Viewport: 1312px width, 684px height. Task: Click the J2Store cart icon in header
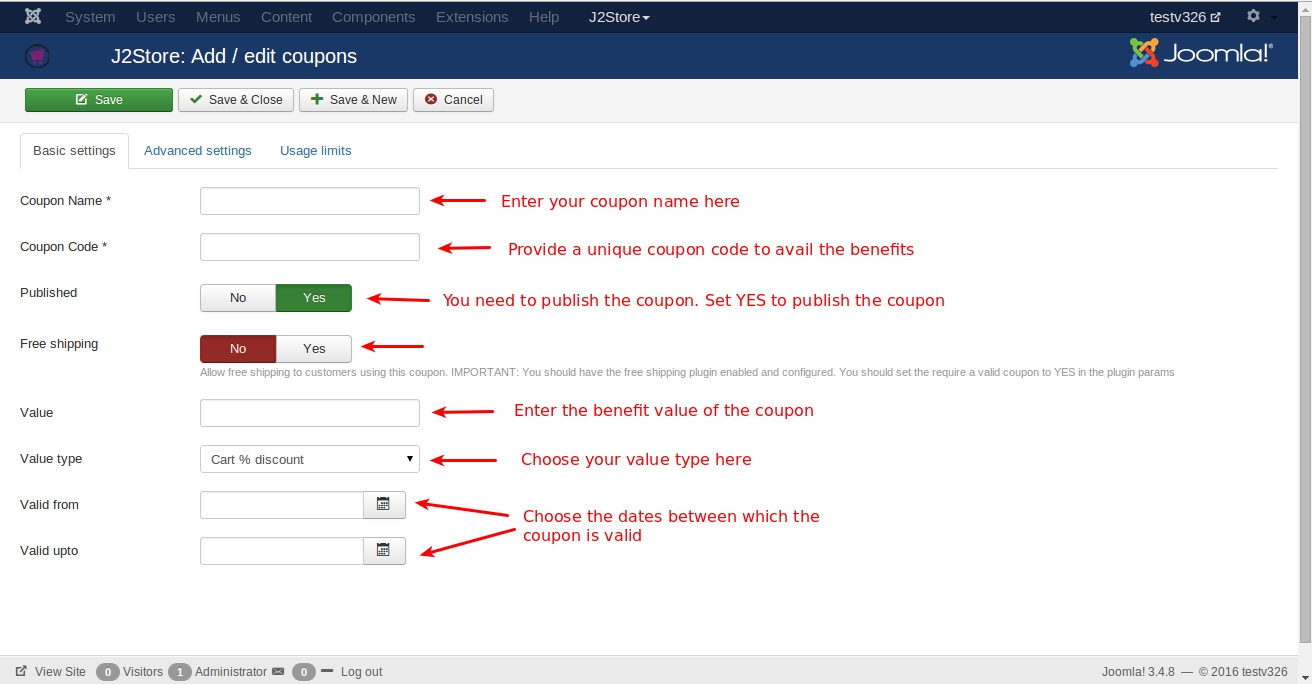tap(38, 56)
